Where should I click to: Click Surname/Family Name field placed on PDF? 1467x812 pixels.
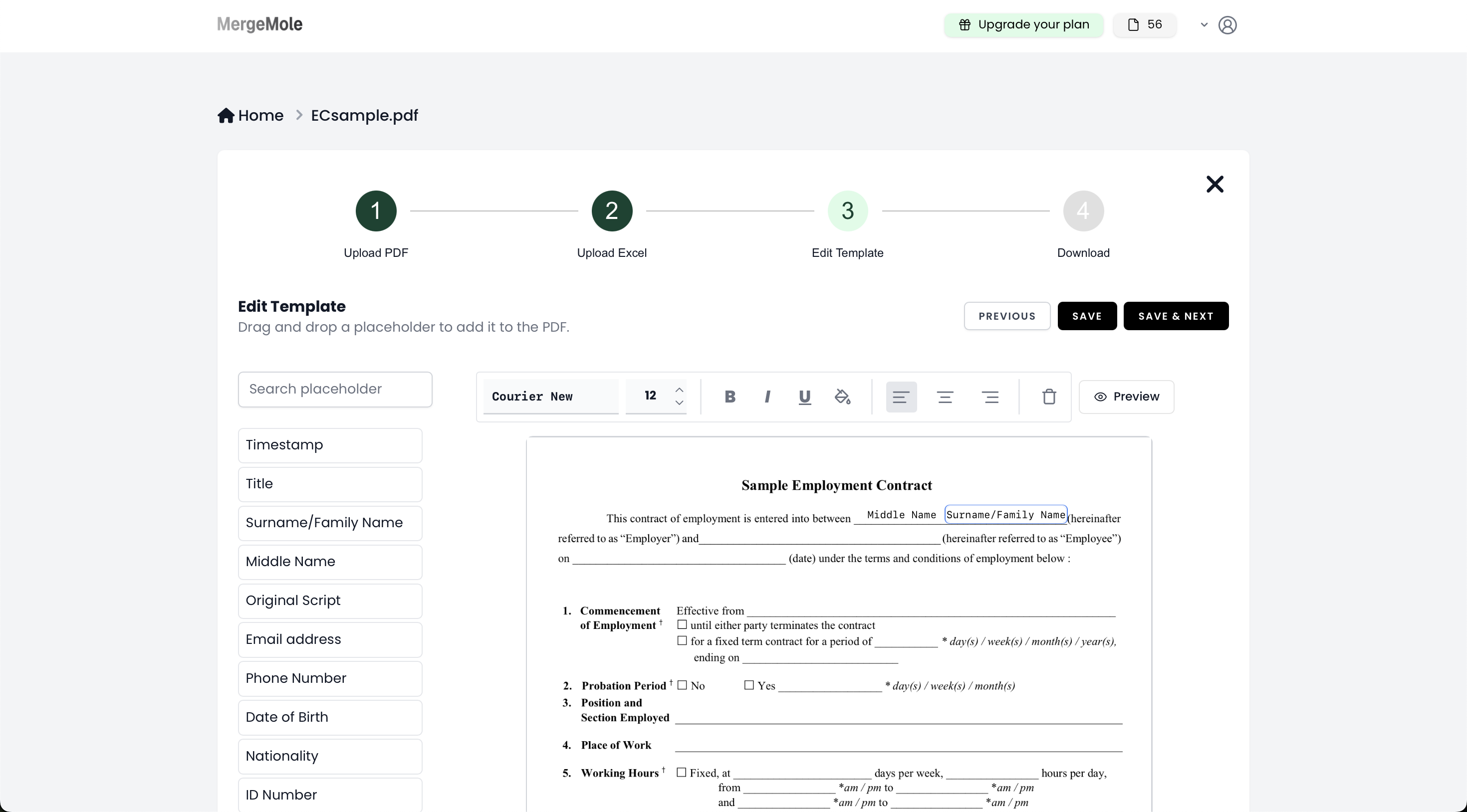tap(1006, 515)
